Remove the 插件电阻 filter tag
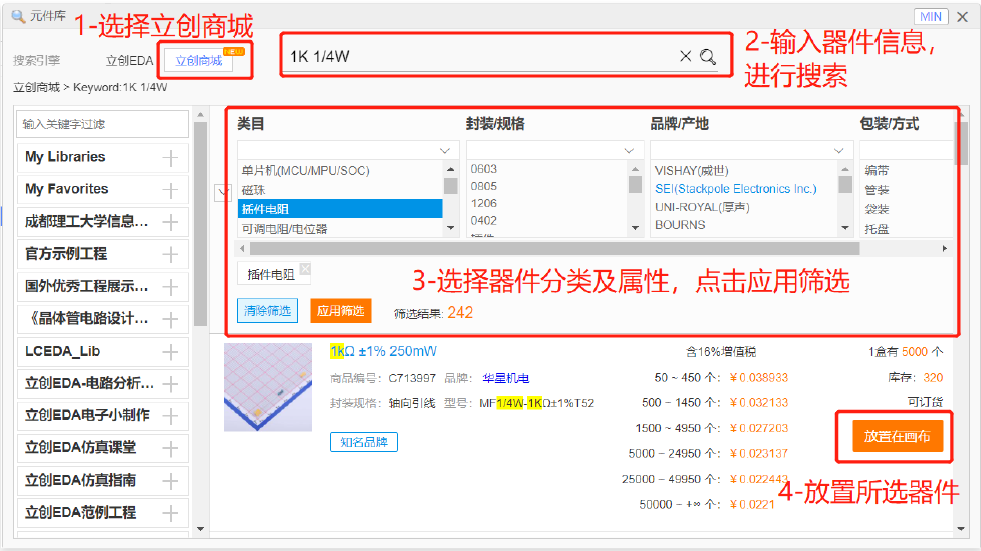 pos(305,268)
